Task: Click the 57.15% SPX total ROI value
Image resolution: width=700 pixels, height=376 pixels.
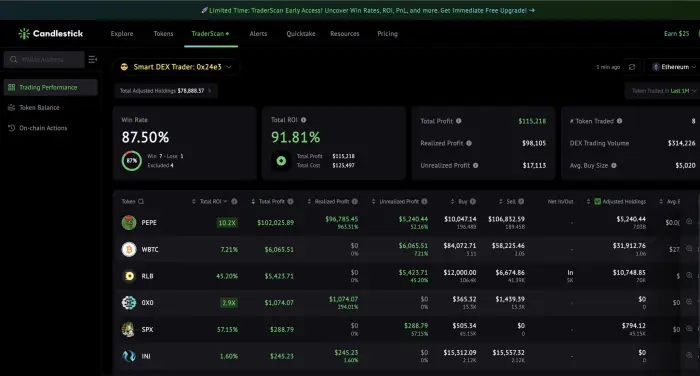Action: point(227,330)
